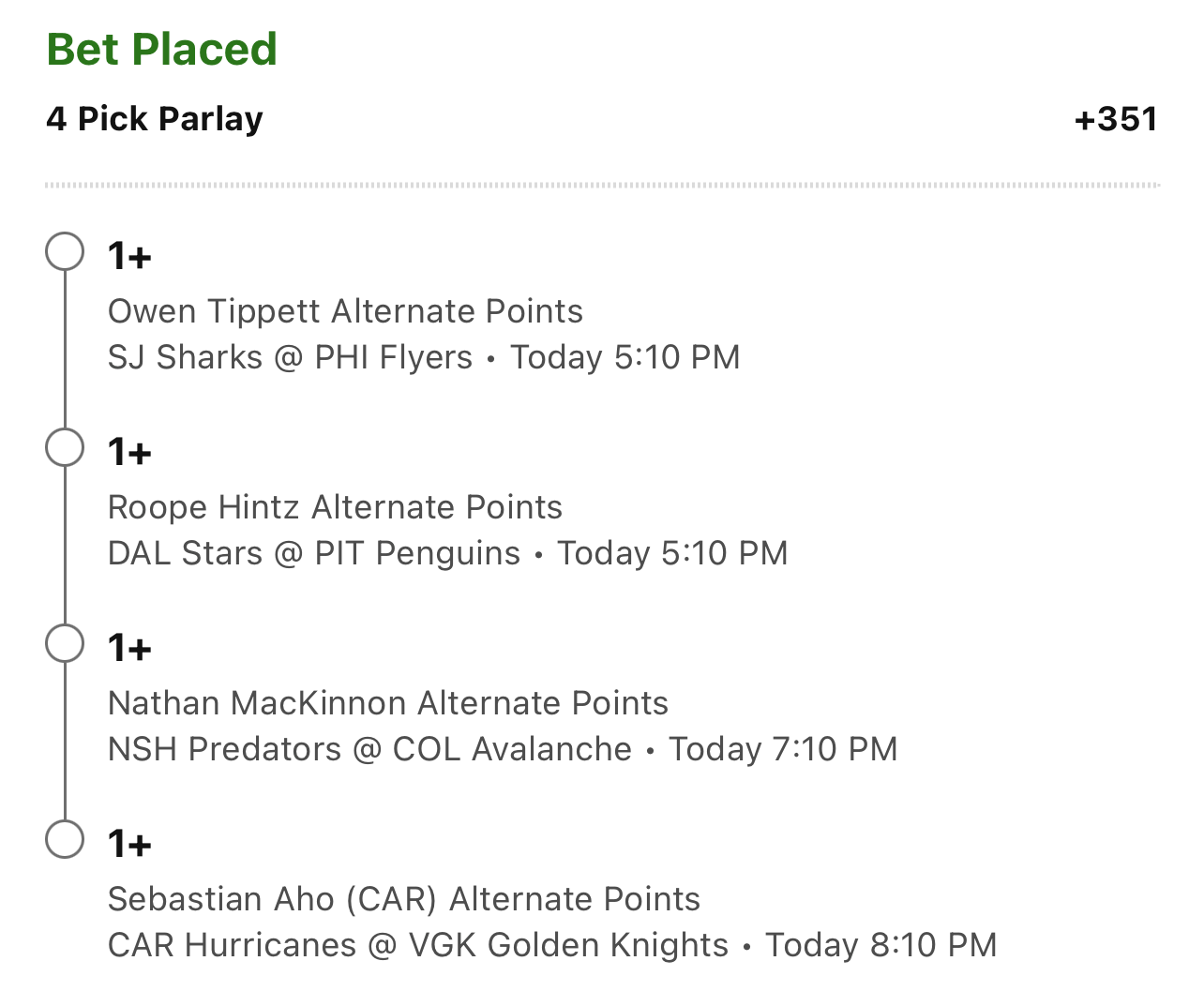View the SJ Sharks @ PHI Flyers game
This screenshot has width=1204, height=1006.
(x=291, y=357)
